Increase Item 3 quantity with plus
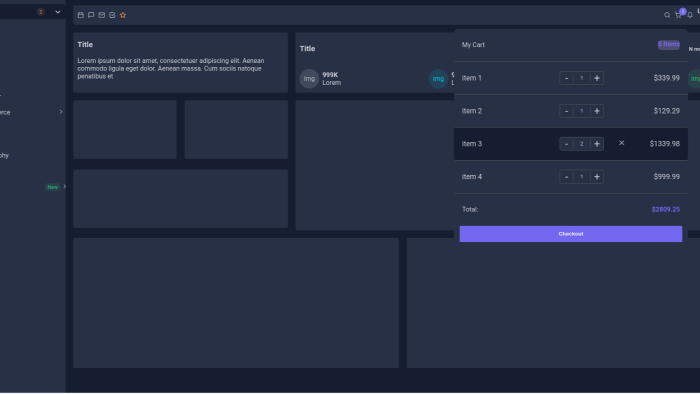This screenshot has width=700, height=394. tap(597, 144)
